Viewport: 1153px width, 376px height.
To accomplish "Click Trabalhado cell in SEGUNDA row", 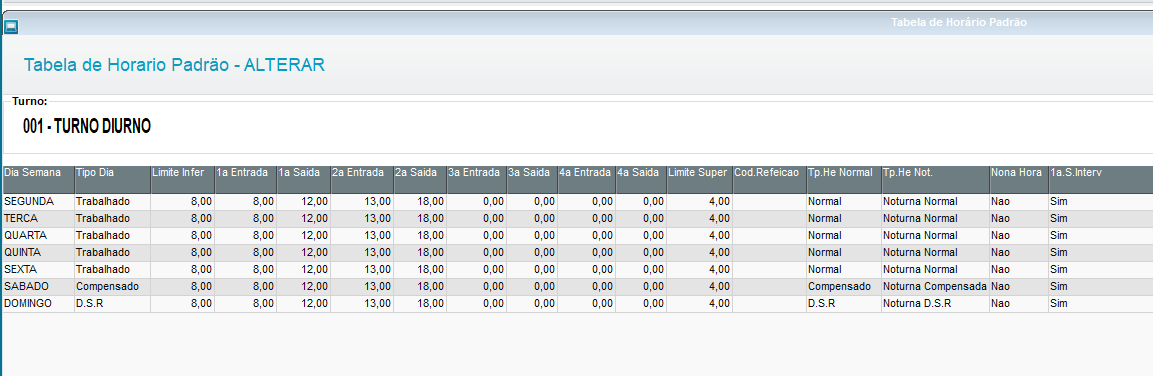I will click(113, 201).
